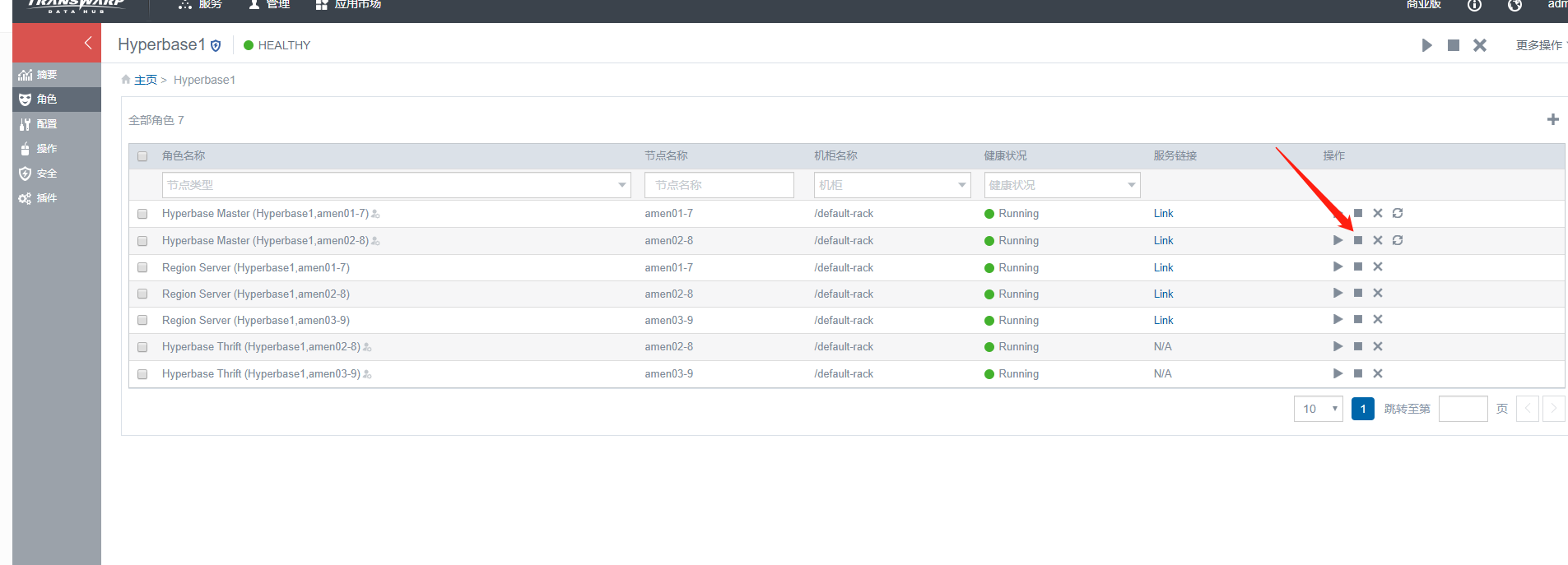The image size is (1568, 565).
Task: Click the 主页 breadcrumb link
Action: click(146, 80)
